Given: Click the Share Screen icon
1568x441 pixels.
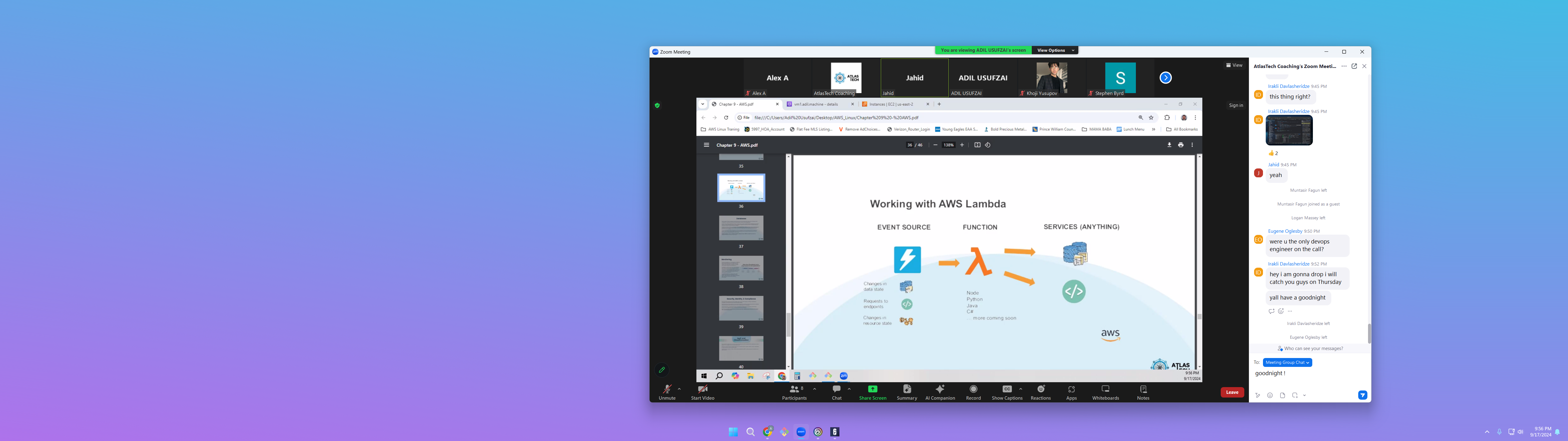Looking at the screenshot, I should point(872,390).
